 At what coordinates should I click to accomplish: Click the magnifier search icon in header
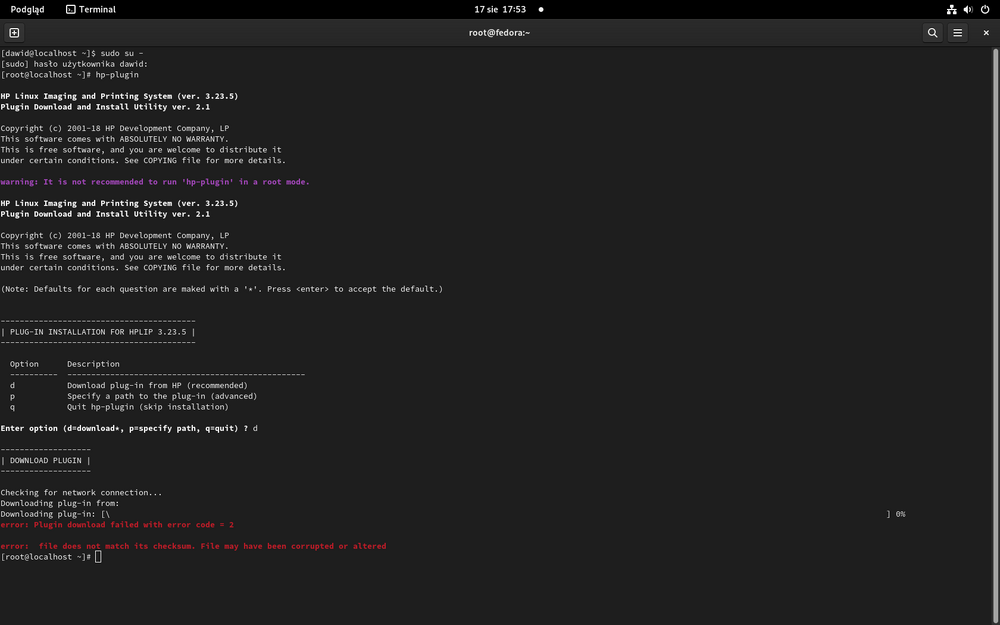(x=932, y=33)
